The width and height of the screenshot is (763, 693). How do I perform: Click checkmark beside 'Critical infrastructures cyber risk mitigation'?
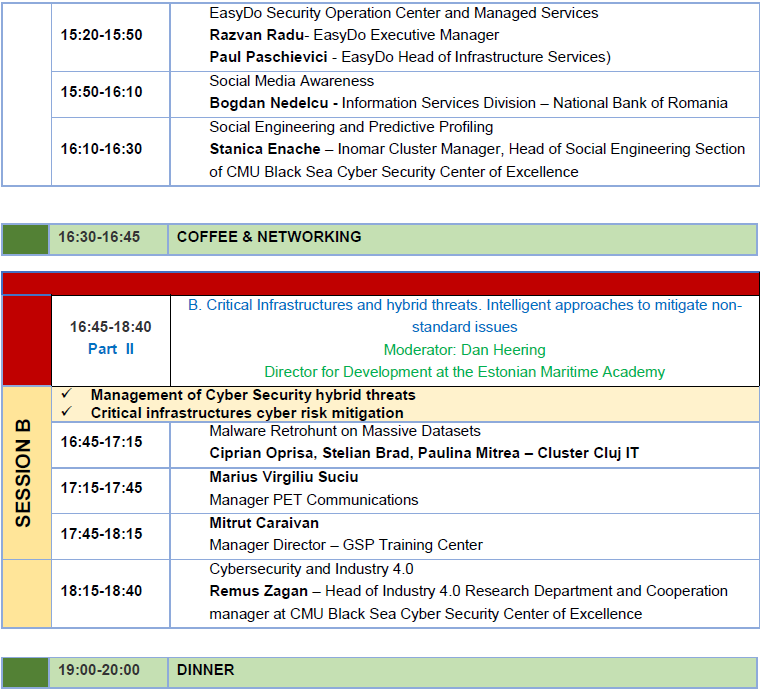(x=67, y=412)
